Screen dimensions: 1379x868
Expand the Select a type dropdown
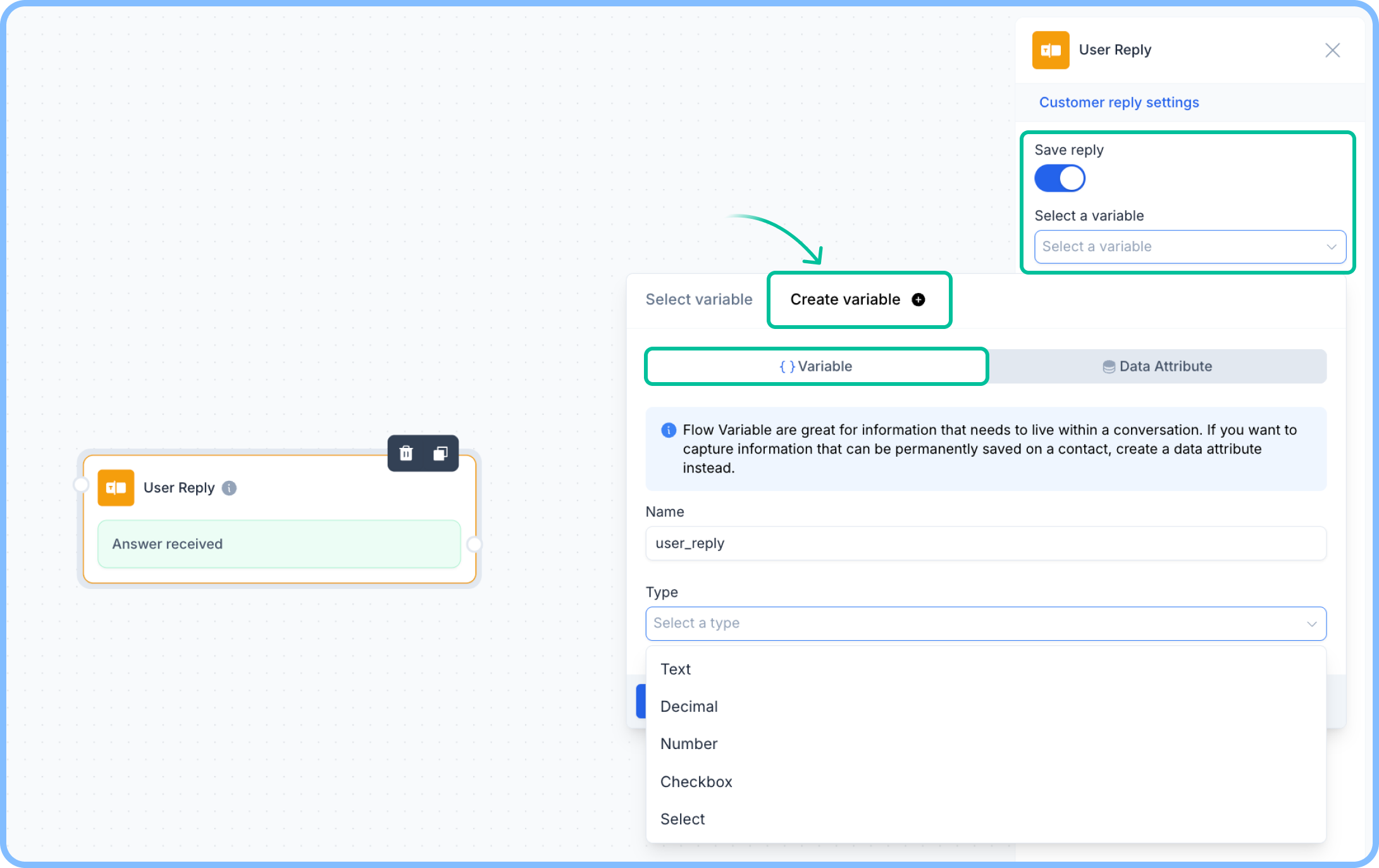point(985,624)
